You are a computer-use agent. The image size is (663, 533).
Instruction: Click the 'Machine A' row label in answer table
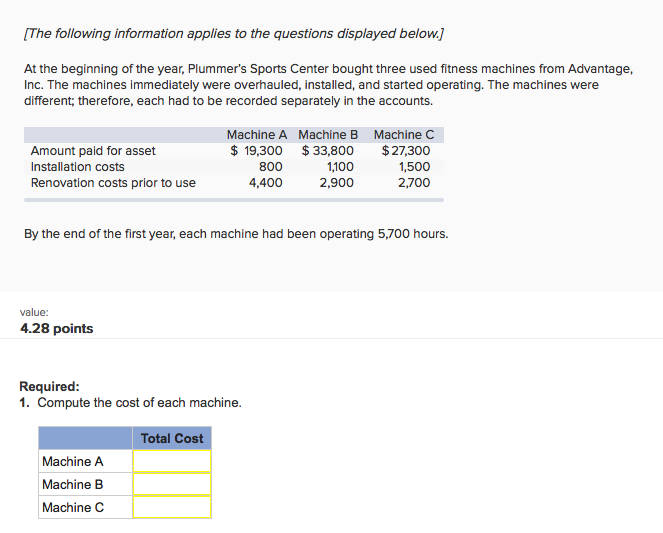(x=73, y=461)
